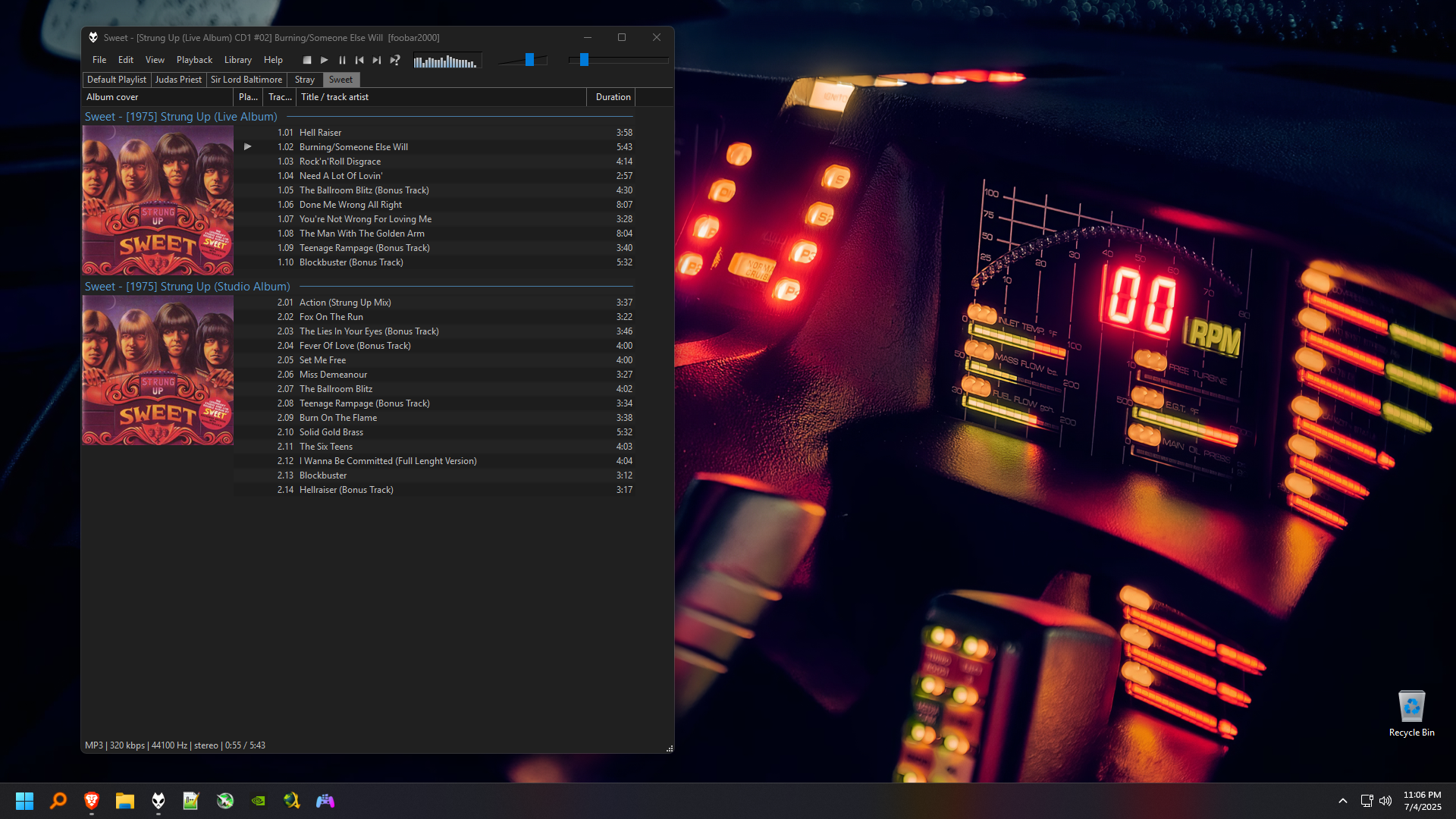The height and width of the screenshot is (819, 1456).
Task: Open taskbar Search
Action: (58, 801)
